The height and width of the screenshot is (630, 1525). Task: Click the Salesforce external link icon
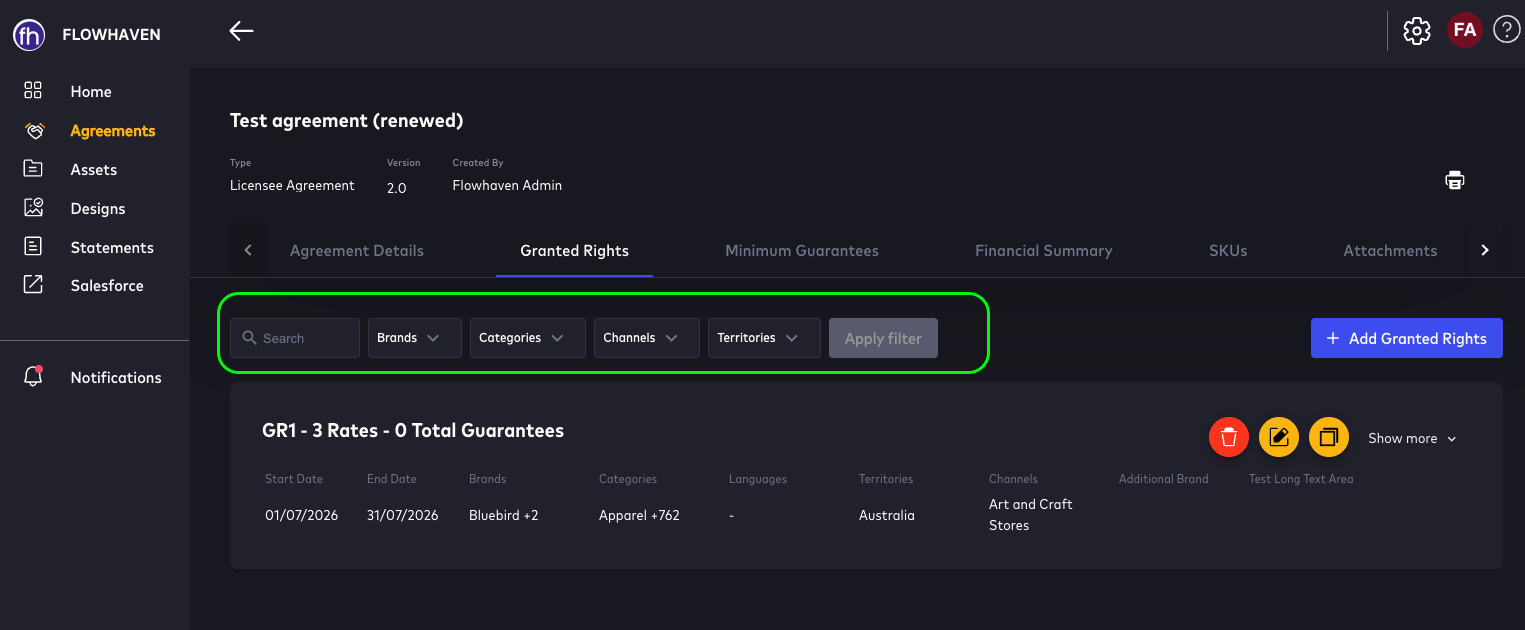coord(33,285)
